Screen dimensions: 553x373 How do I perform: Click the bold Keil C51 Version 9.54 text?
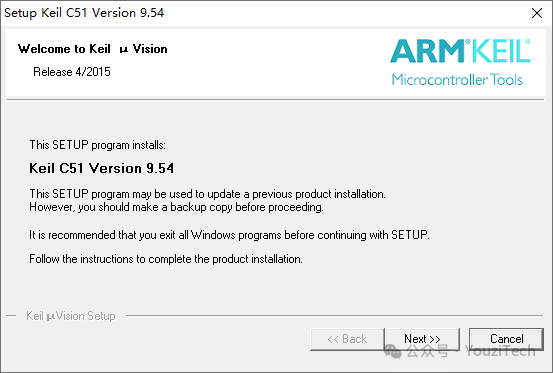(102, 168)
